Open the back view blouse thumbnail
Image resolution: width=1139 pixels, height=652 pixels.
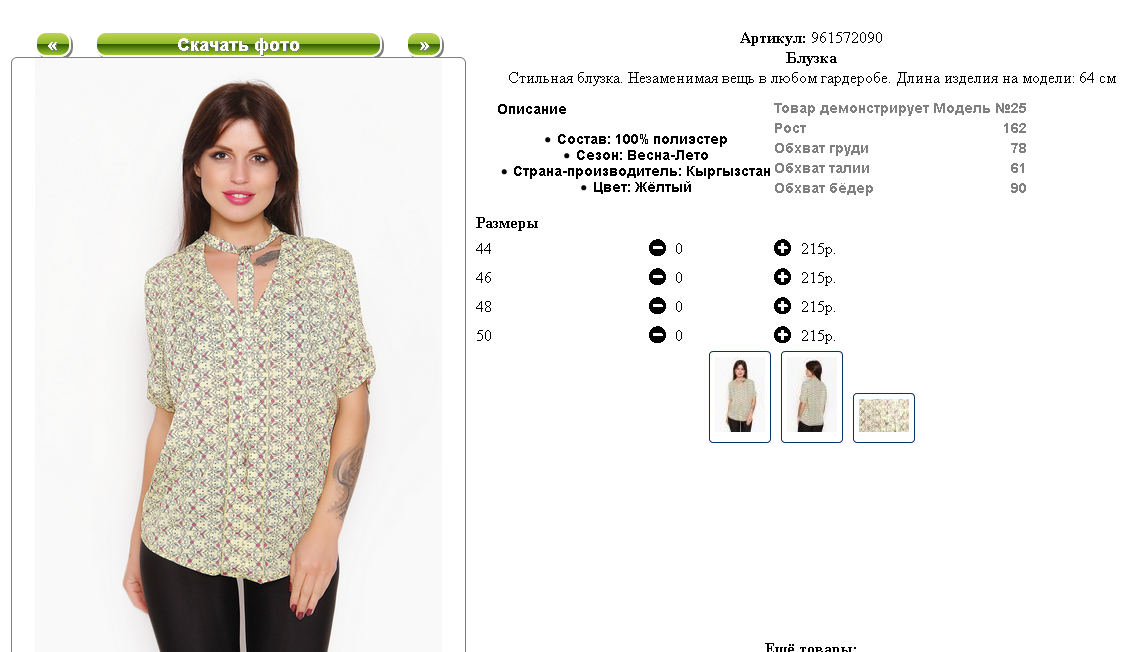point(811,396)
